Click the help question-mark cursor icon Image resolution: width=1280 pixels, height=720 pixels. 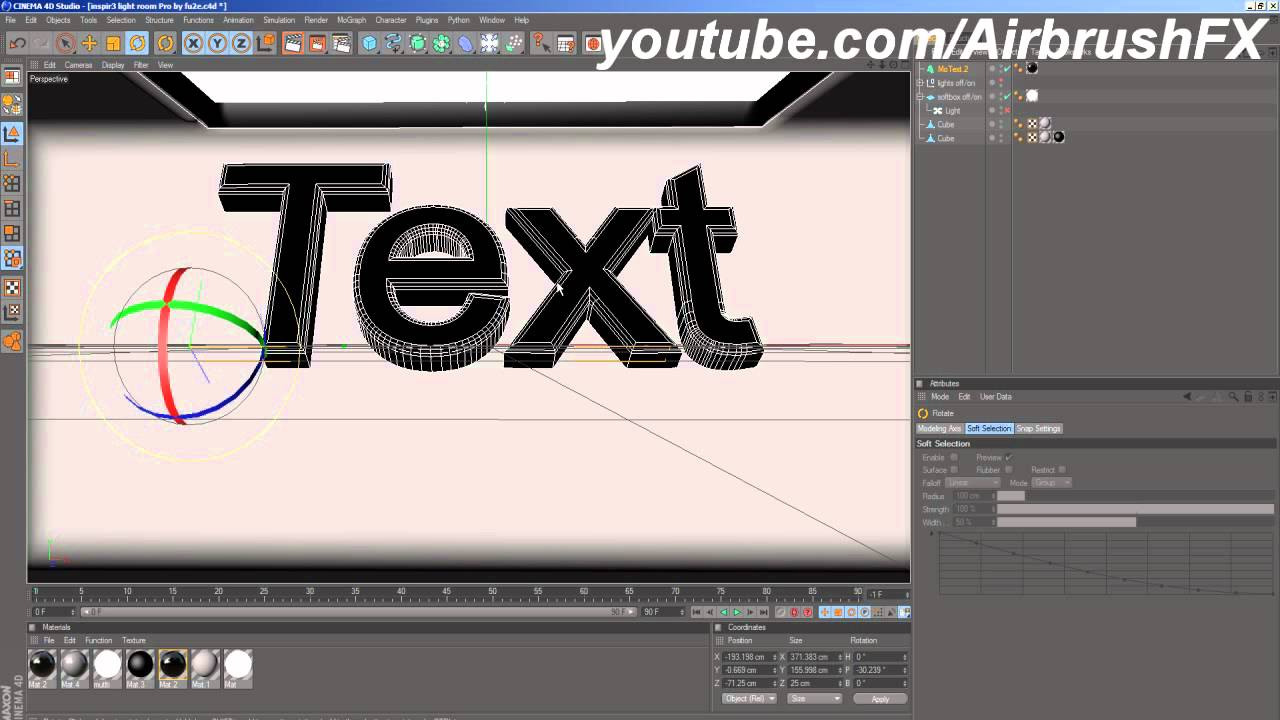click(541, 43)
